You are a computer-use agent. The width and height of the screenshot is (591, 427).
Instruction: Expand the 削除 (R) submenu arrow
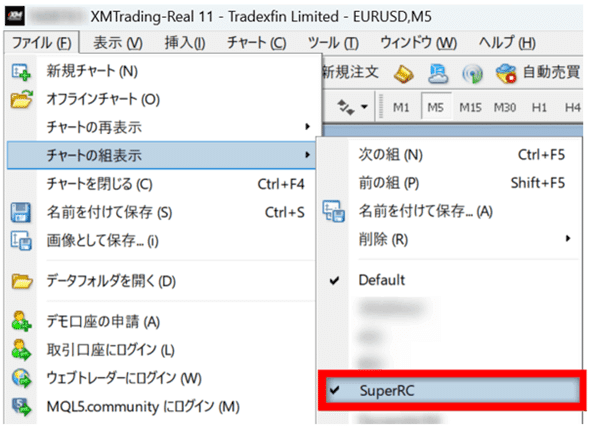[x=568, y=238]
